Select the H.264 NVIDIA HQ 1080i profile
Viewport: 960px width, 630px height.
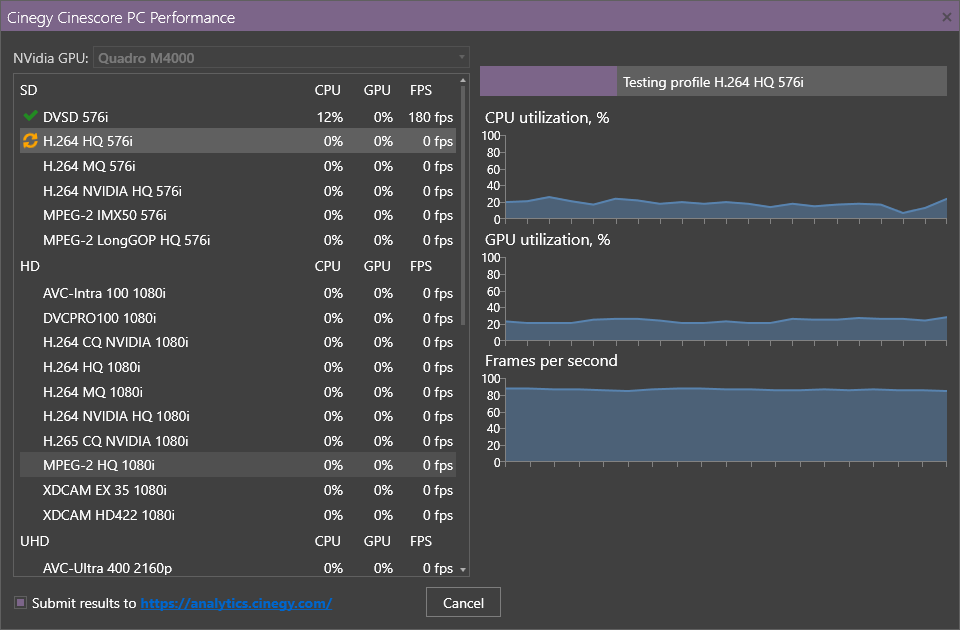(x=238, y=416)
